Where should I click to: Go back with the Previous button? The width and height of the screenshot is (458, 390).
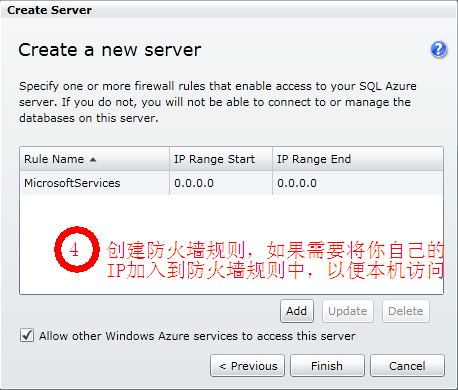pos(248,366)
